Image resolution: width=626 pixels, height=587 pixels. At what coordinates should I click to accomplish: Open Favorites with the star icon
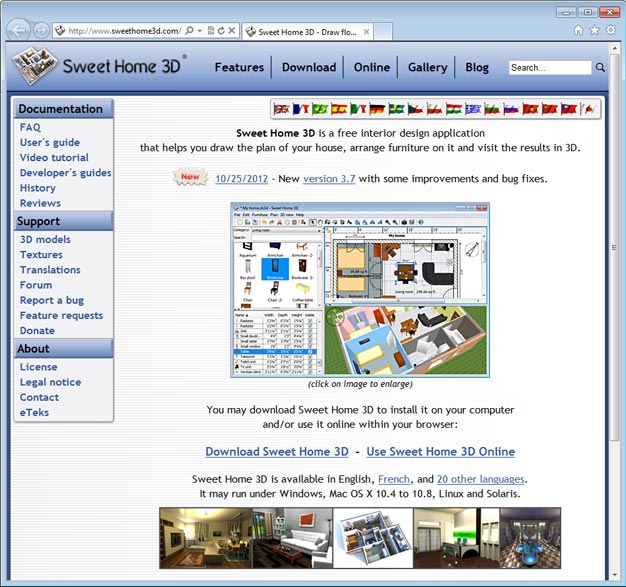pyautogui.click(x=594, y=30)
